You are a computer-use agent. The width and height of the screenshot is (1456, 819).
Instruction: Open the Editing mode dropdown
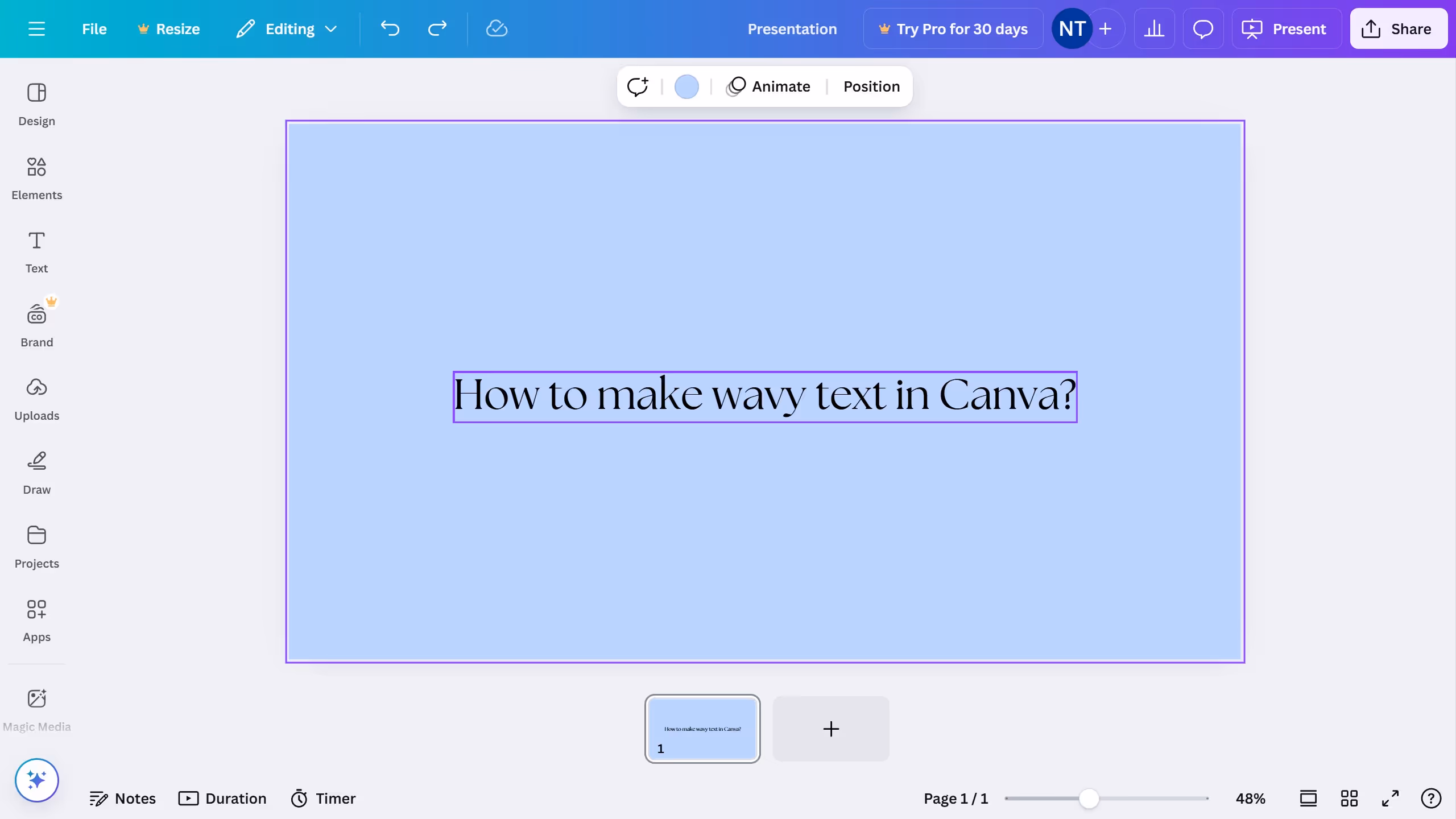(286, 28)
